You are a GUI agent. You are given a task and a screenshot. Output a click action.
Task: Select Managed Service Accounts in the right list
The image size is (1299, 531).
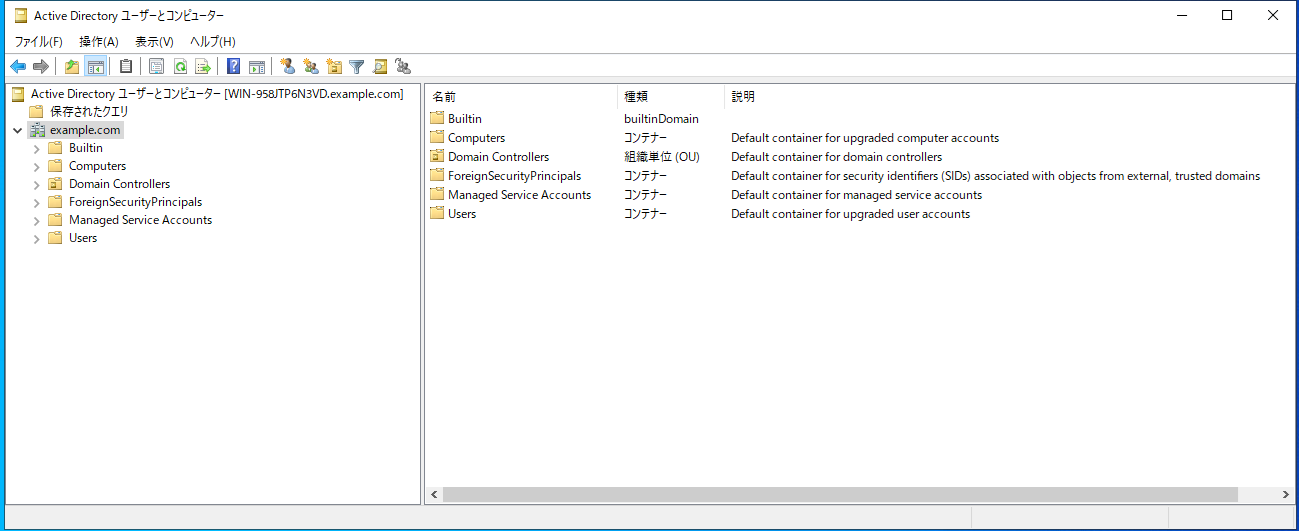[519, 195]
